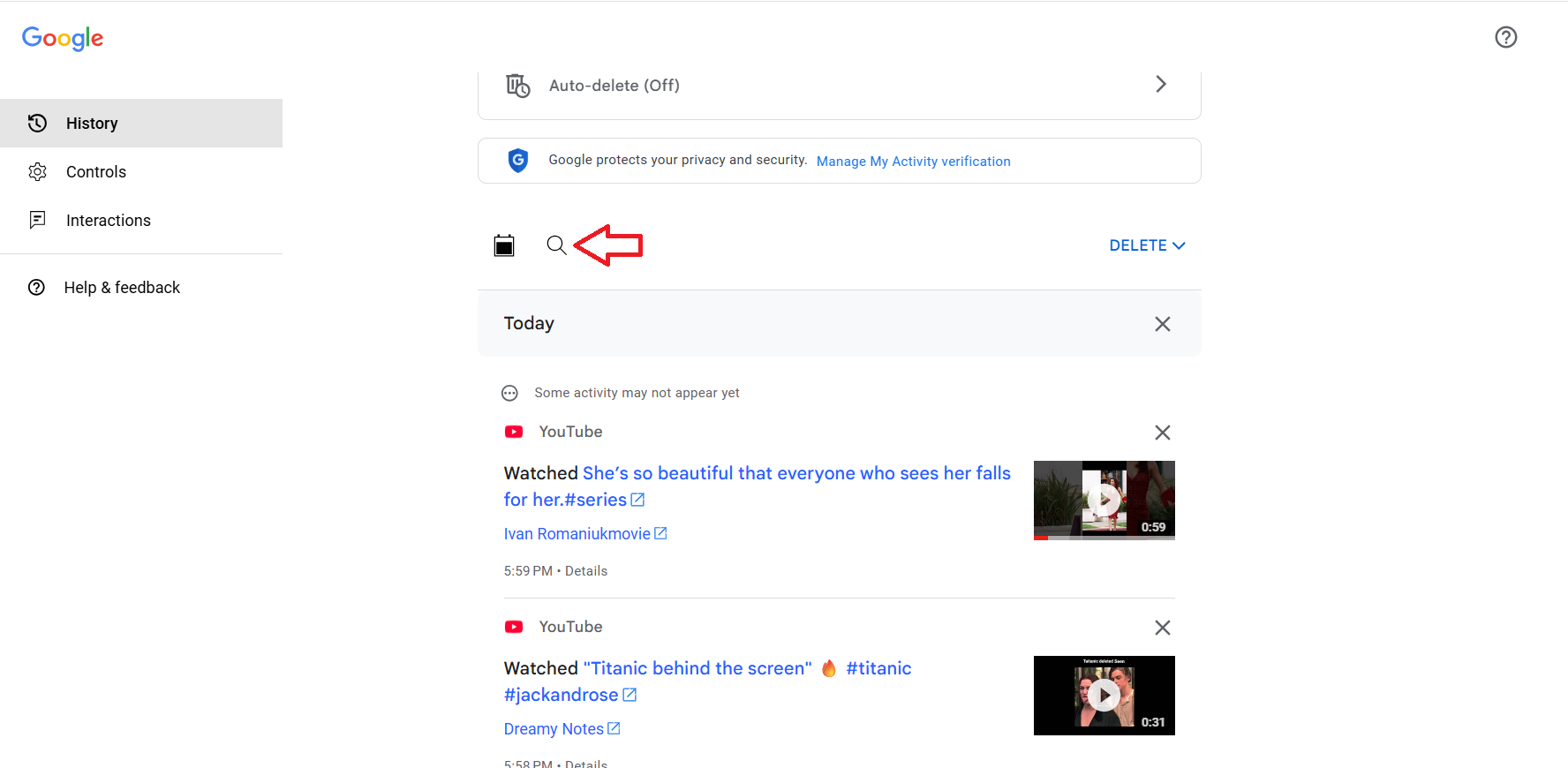Click the search magnifier icon
This screenshot has height=768, width=1568.
point(556,245)
